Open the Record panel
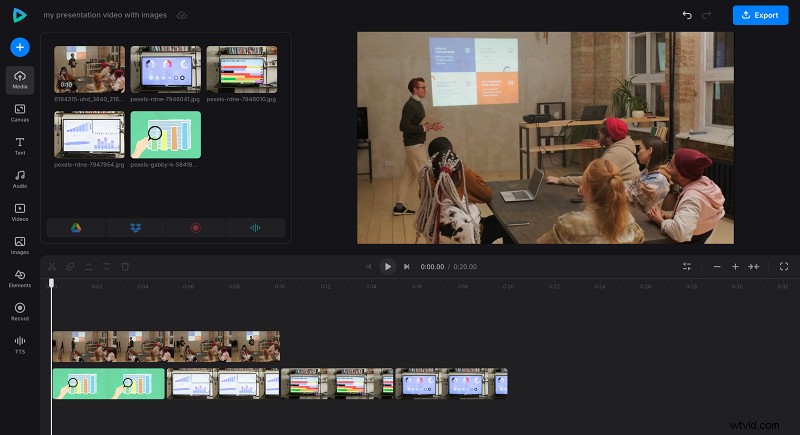The image size is (800, 435). pyautogui.click(x=20, y=311)
